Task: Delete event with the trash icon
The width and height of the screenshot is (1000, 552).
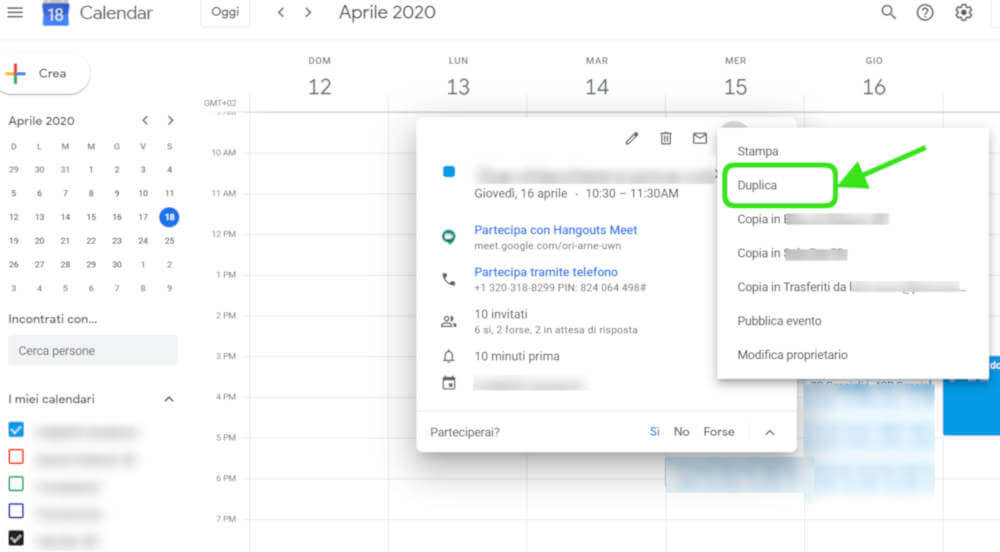Action: point(666,138)
